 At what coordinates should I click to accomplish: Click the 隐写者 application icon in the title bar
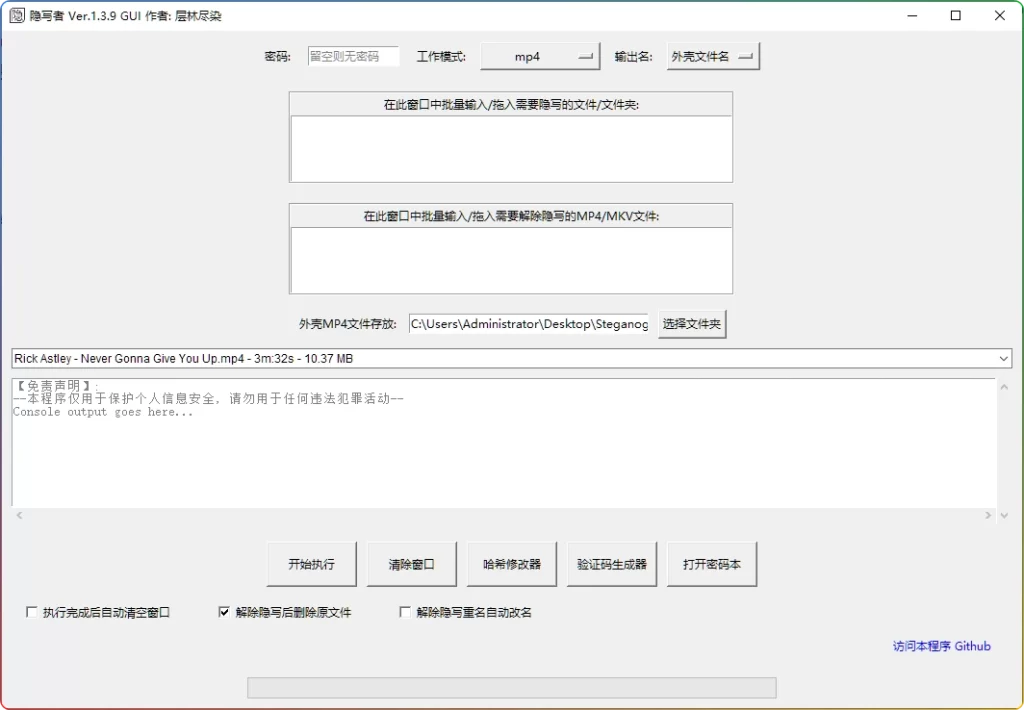pyautogui.click(x=15, y=15)
